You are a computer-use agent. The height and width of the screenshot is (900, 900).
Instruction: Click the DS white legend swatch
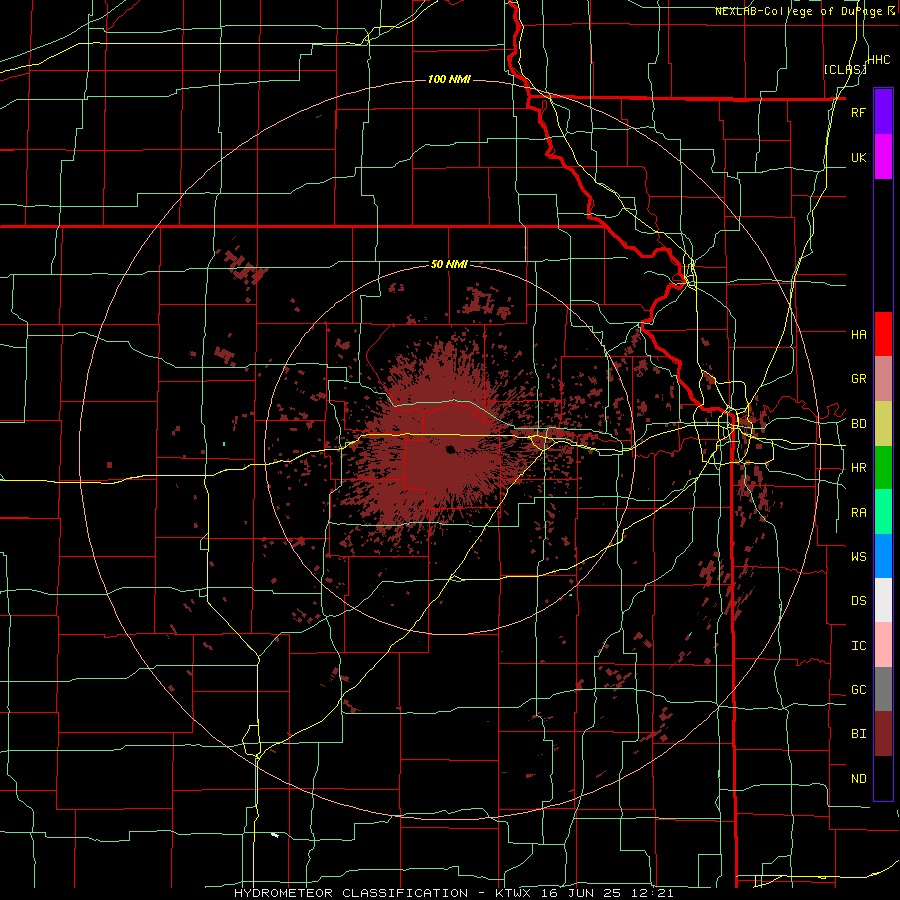(883, 600)
